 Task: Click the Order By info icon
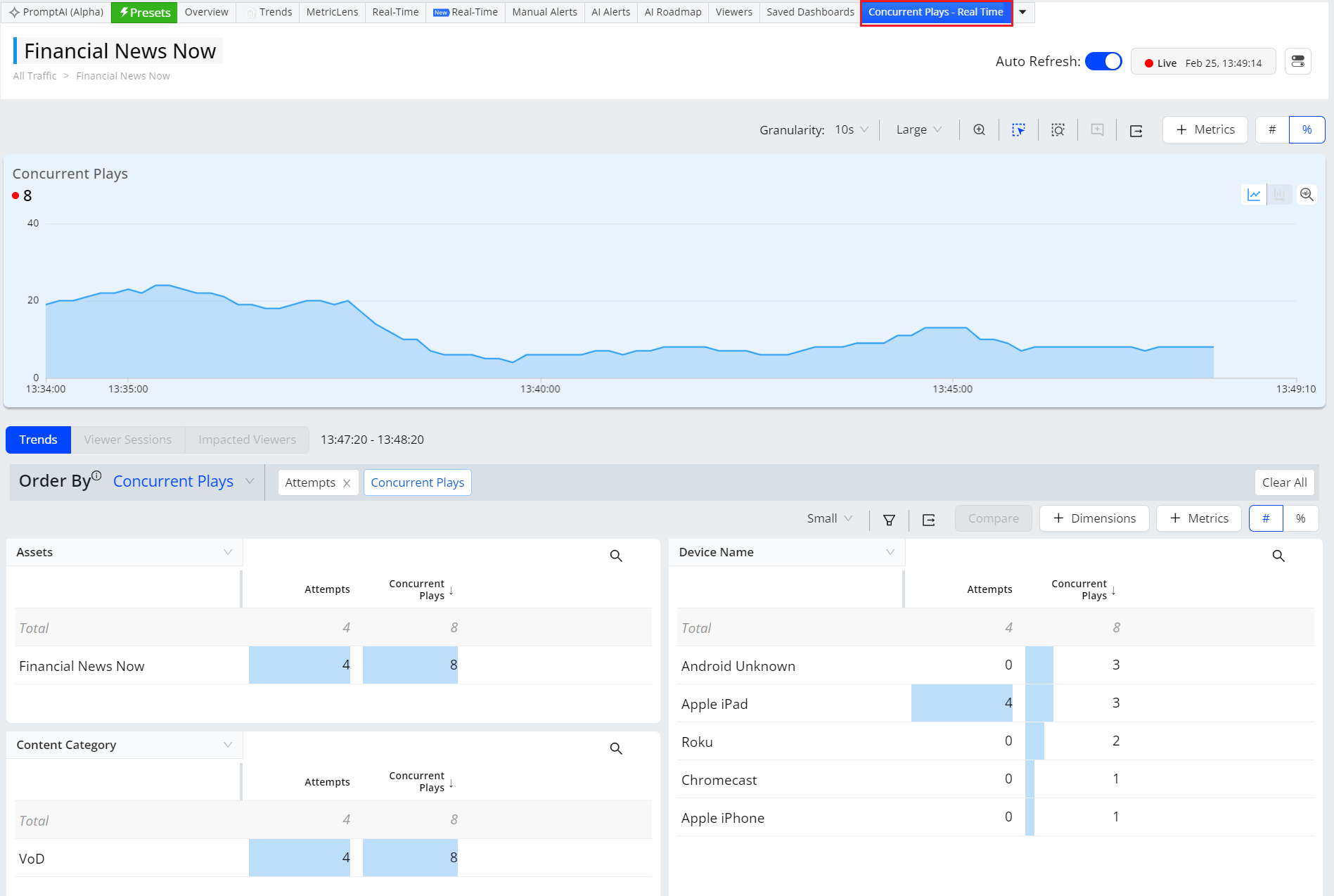coord(97,475)
